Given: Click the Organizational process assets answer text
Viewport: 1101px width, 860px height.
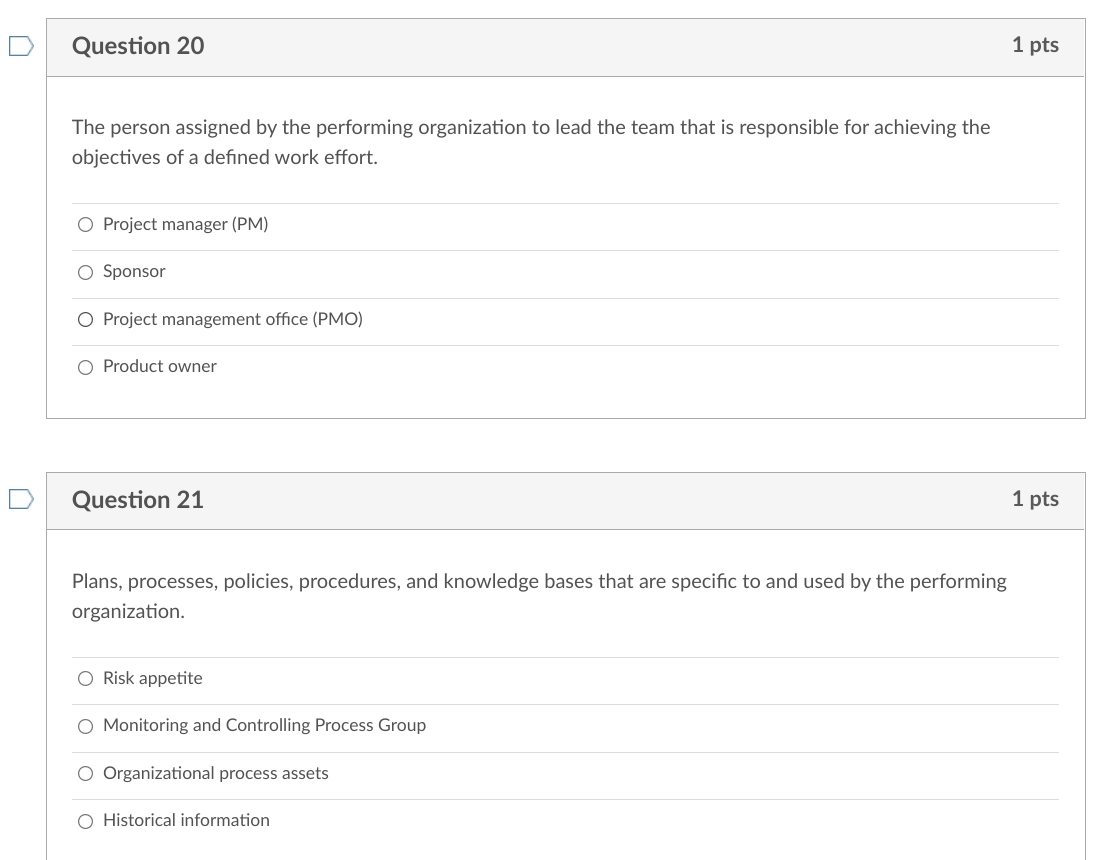Looking at the screenshot, I should click(x=216, y=773).
